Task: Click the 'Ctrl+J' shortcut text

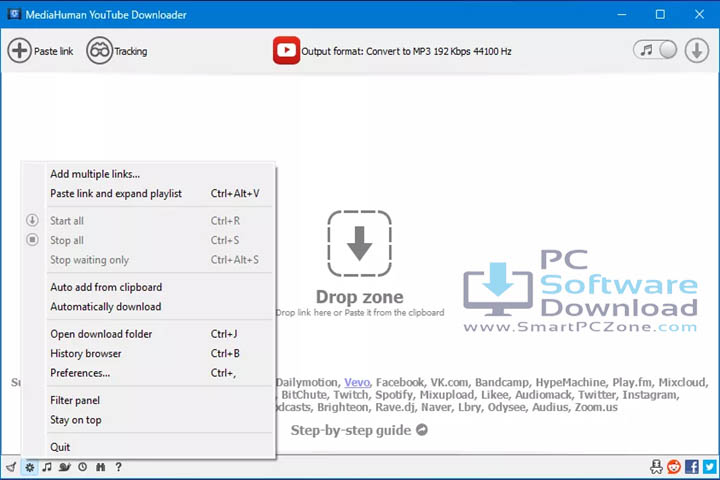Action: [x=224, y=334]
